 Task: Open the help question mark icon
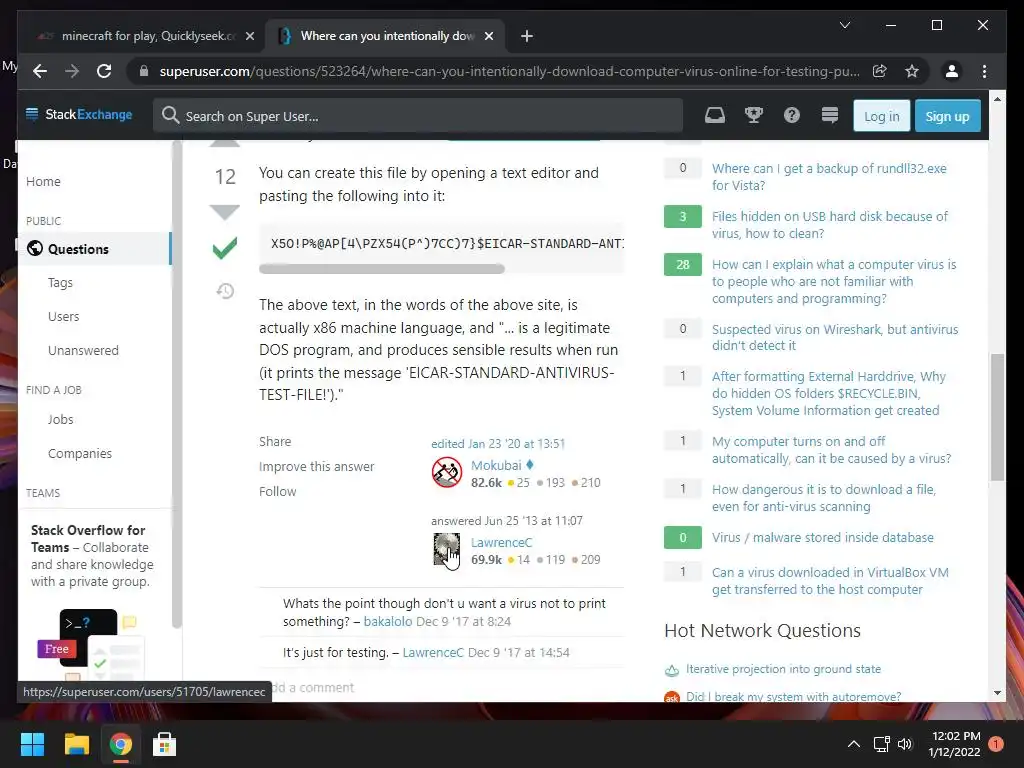tap(792, 116)
